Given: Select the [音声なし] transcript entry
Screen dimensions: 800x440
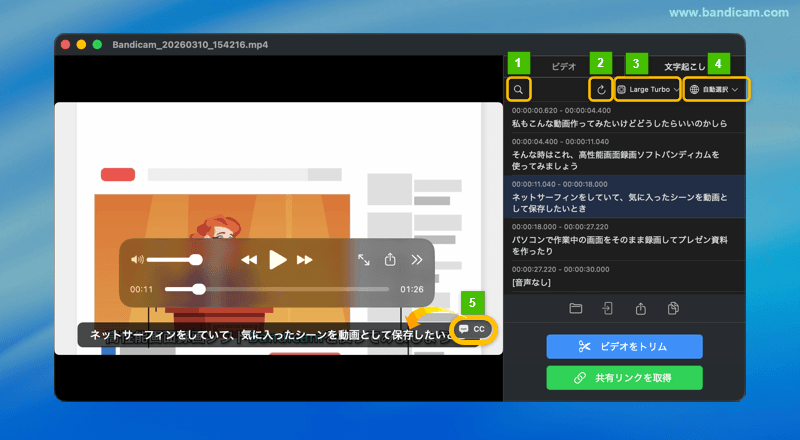Looking at the screenshot, I should tap(624, 277).
